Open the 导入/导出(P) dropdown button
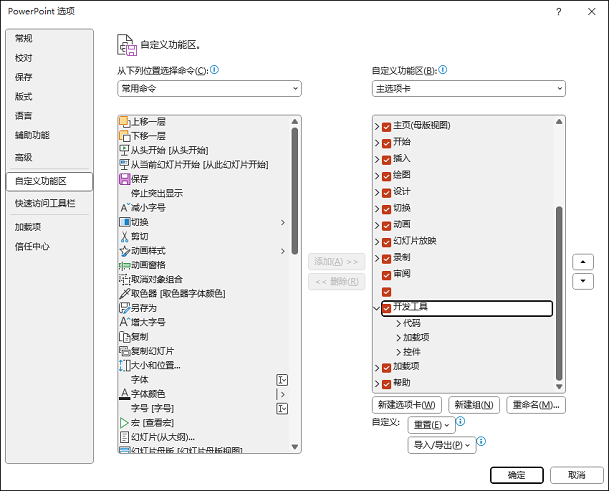 pos(442,445)
